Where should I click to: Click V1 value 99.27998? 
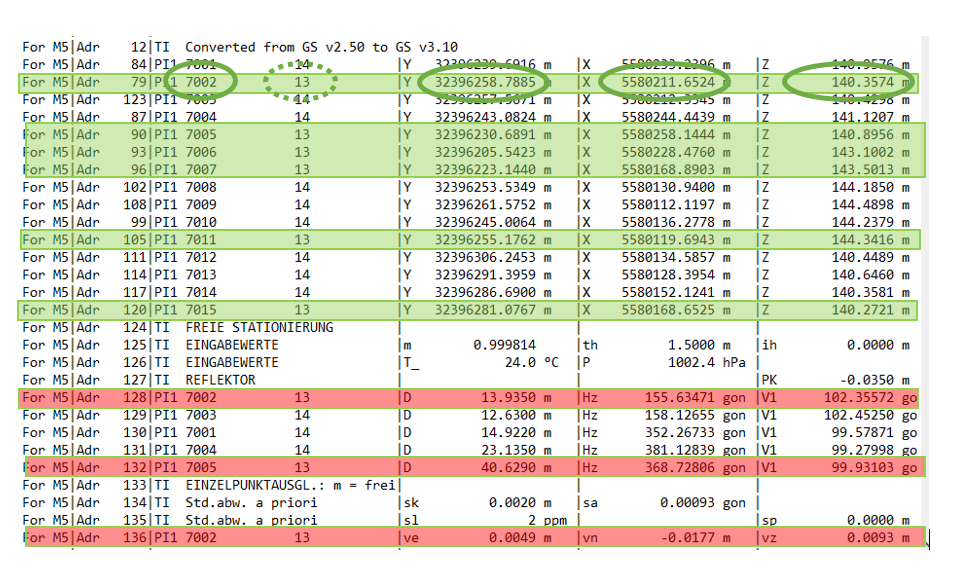[x=862, y=450]
